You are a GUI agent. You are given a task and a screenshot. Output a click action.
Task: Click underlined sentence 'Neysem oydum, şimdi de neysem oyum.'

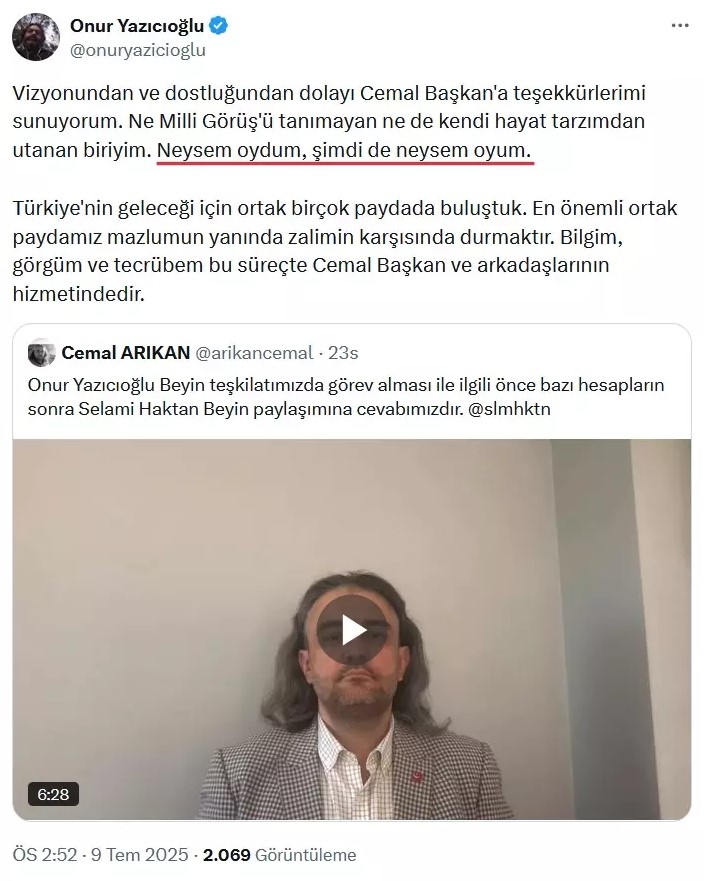(344, 151)
